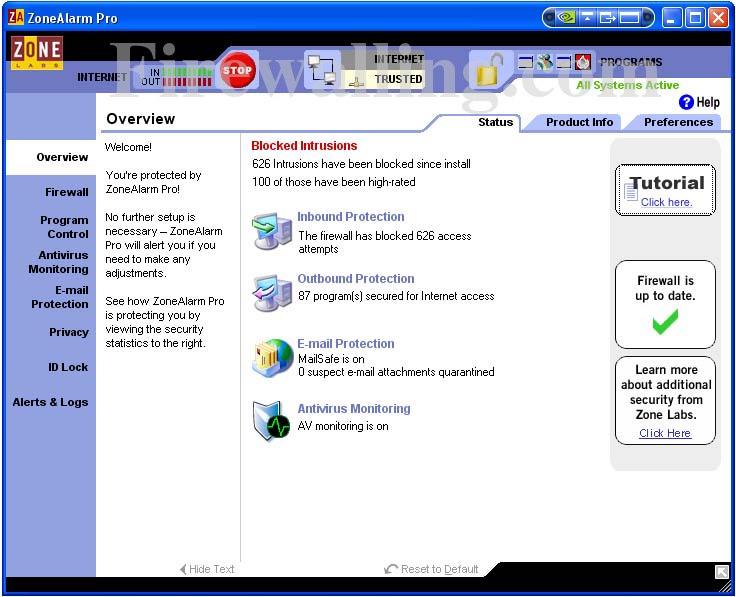Click the Zone Labs logo

coord(37,52)
